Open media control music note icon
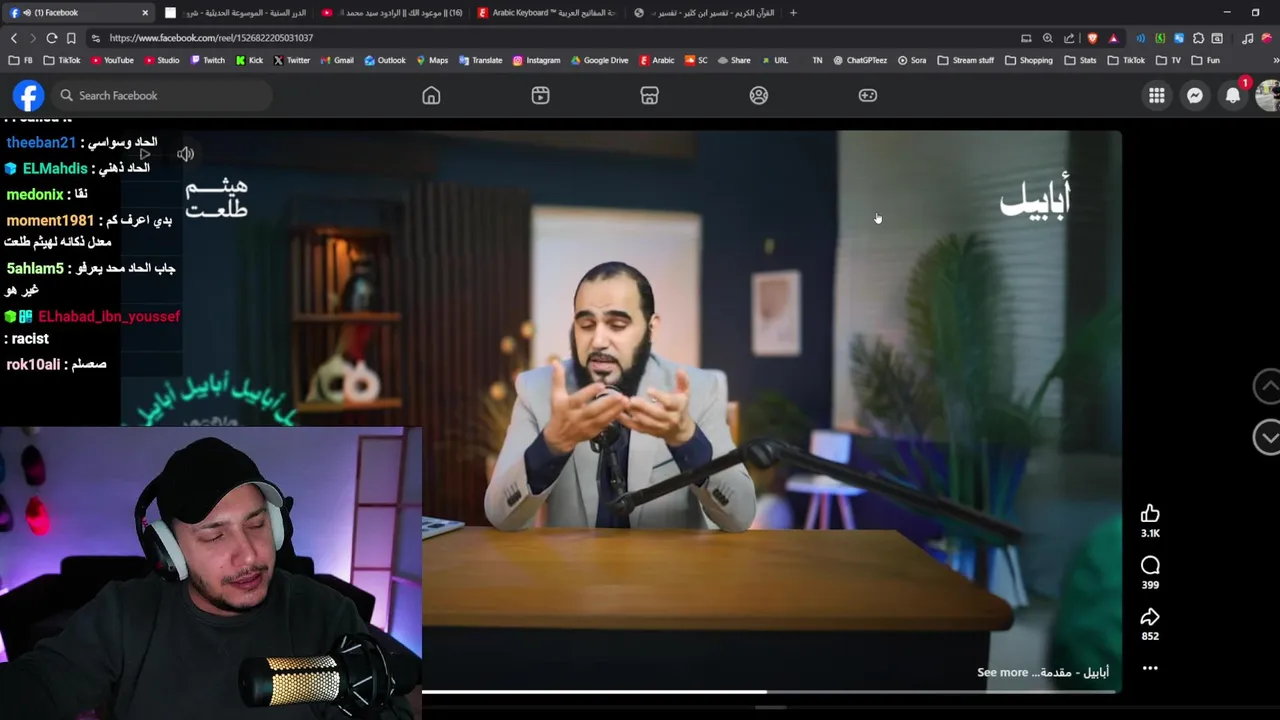 [1247, 38]
